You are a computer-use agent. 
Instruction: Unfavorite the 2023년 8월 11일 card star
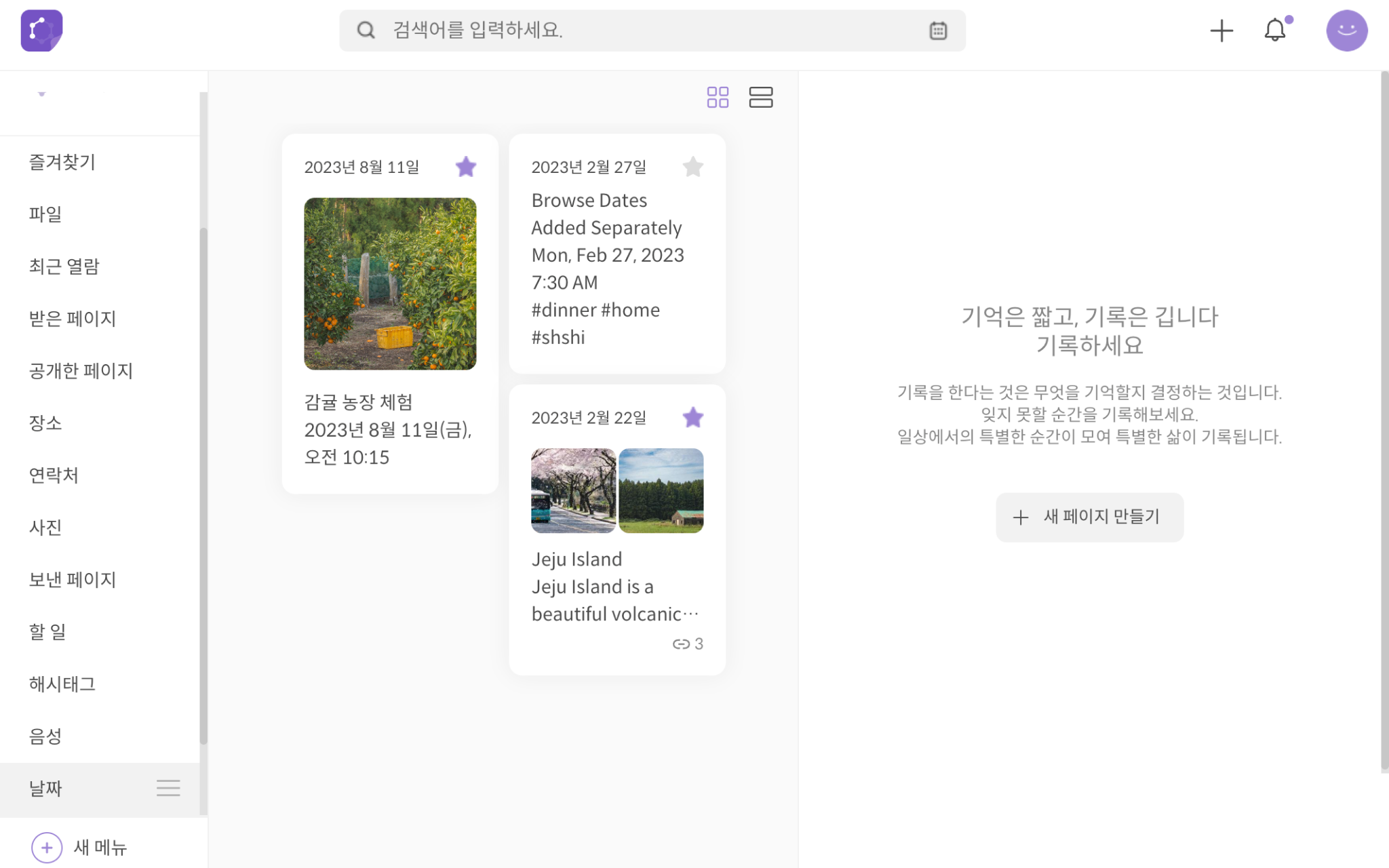(466, 167)
